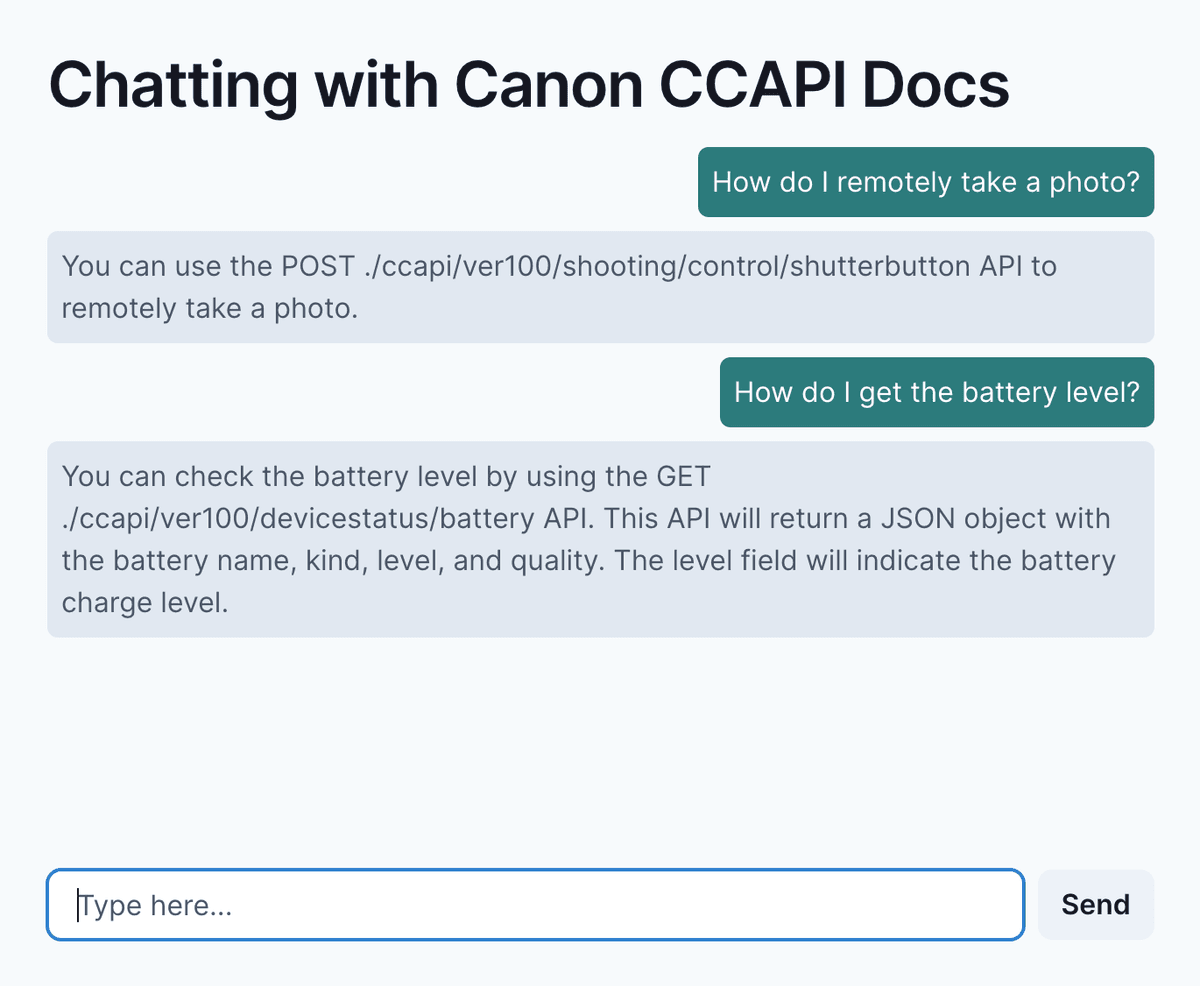The height and width of the screenshot is (986, 1200).
Task: Click the empty area below the chat messages
Action: (600, 750)
